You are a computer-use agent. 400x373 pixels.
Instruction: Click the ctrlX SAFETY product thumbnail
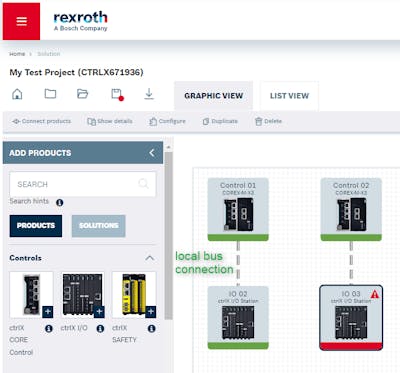tap(134, 295)
